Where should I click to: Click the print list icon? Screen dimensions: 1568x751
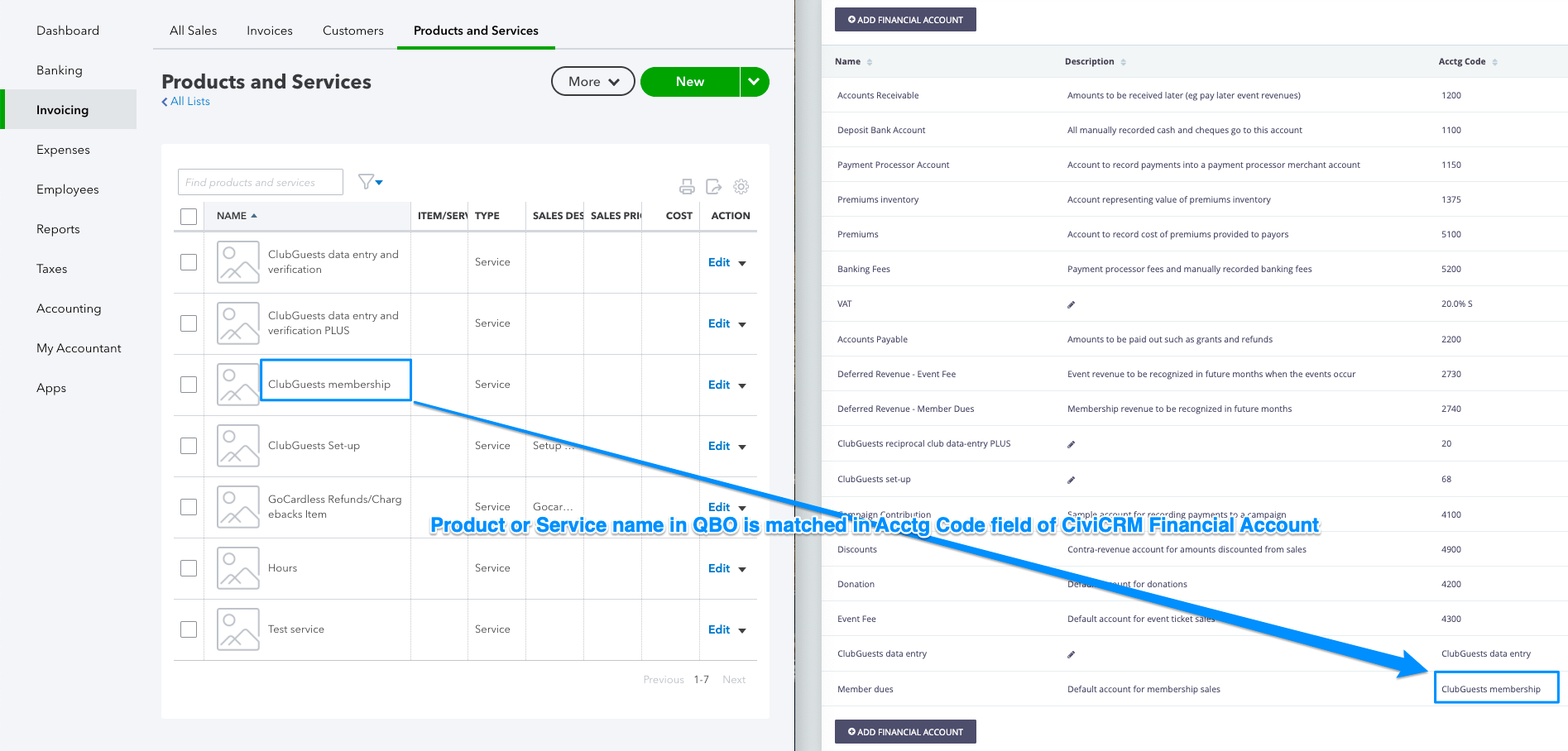pyautogui.click(x=687, y=187)
